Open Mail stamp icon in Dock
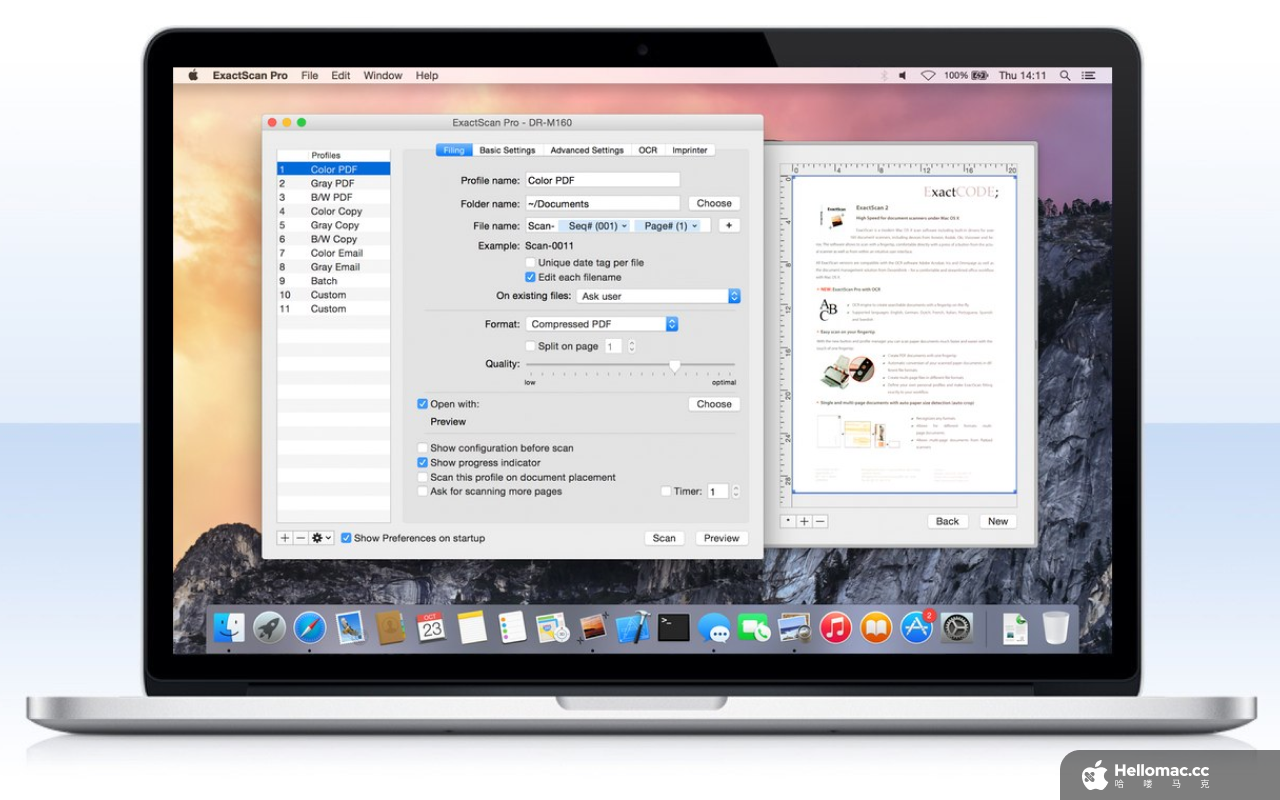This screenshot has height=800, width=1280. 349,628
